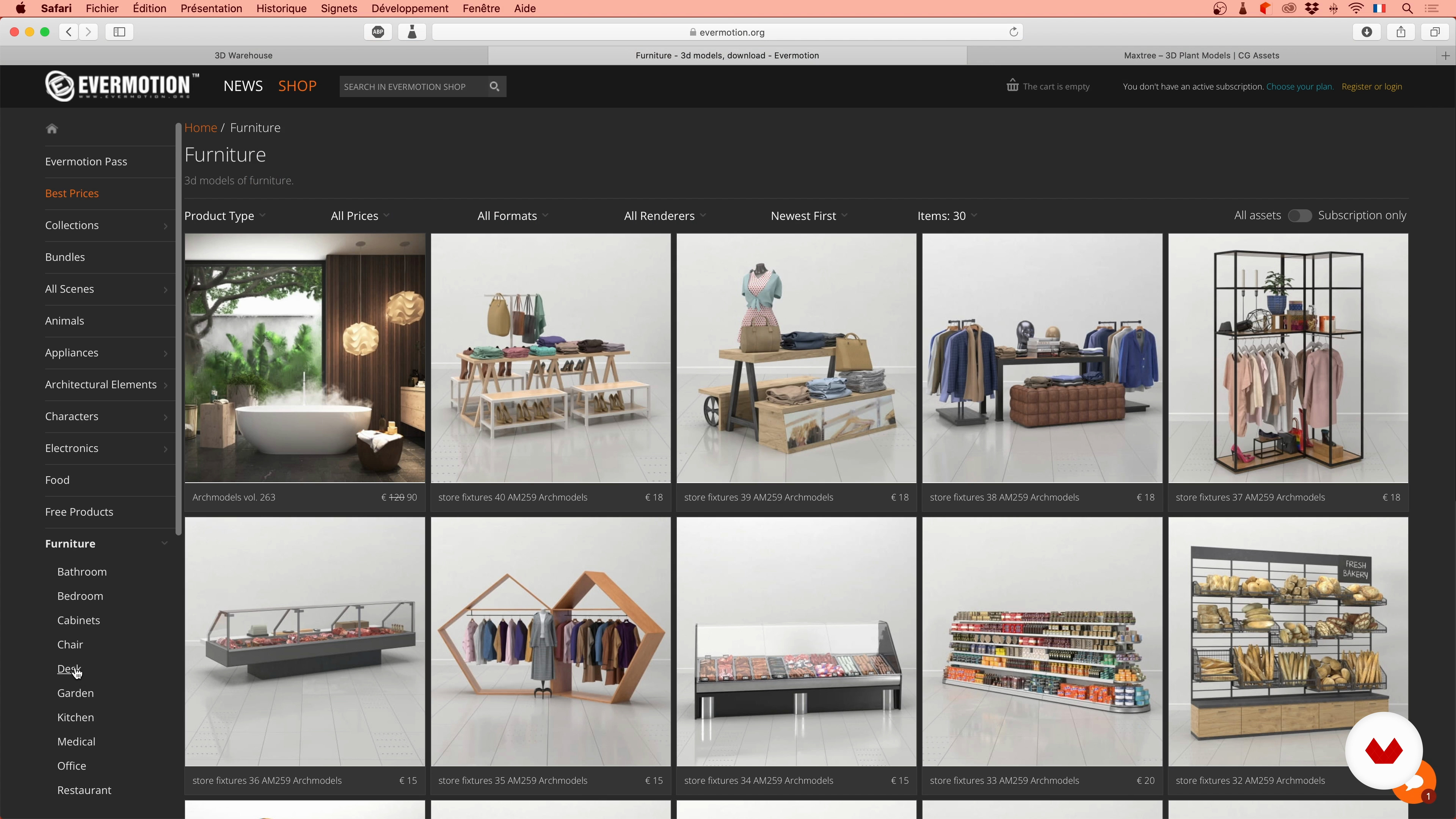The height and width of the screenshot is (819, 1456).
Task: Click the French flag input source icon
Action: click(x=1379, y=8)
